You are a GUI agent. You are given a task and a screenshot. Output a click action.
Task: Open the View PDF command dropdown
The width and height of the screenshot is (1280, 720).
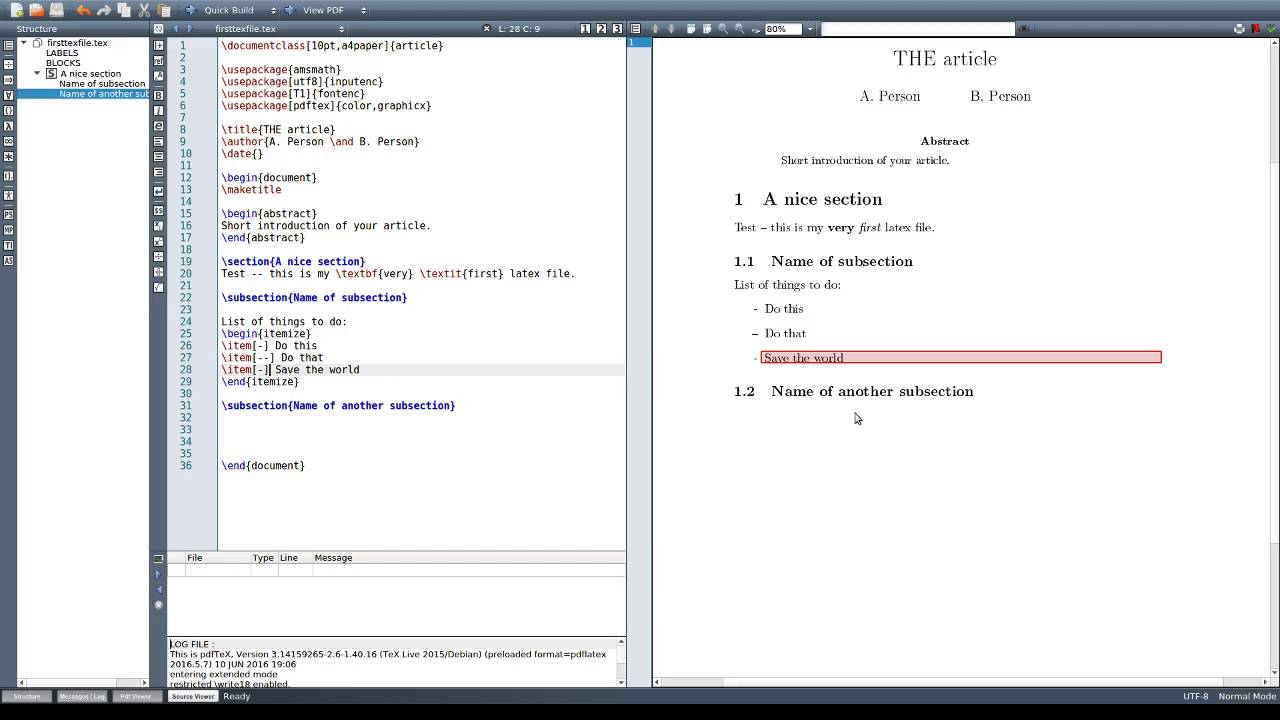click(363, 10)
